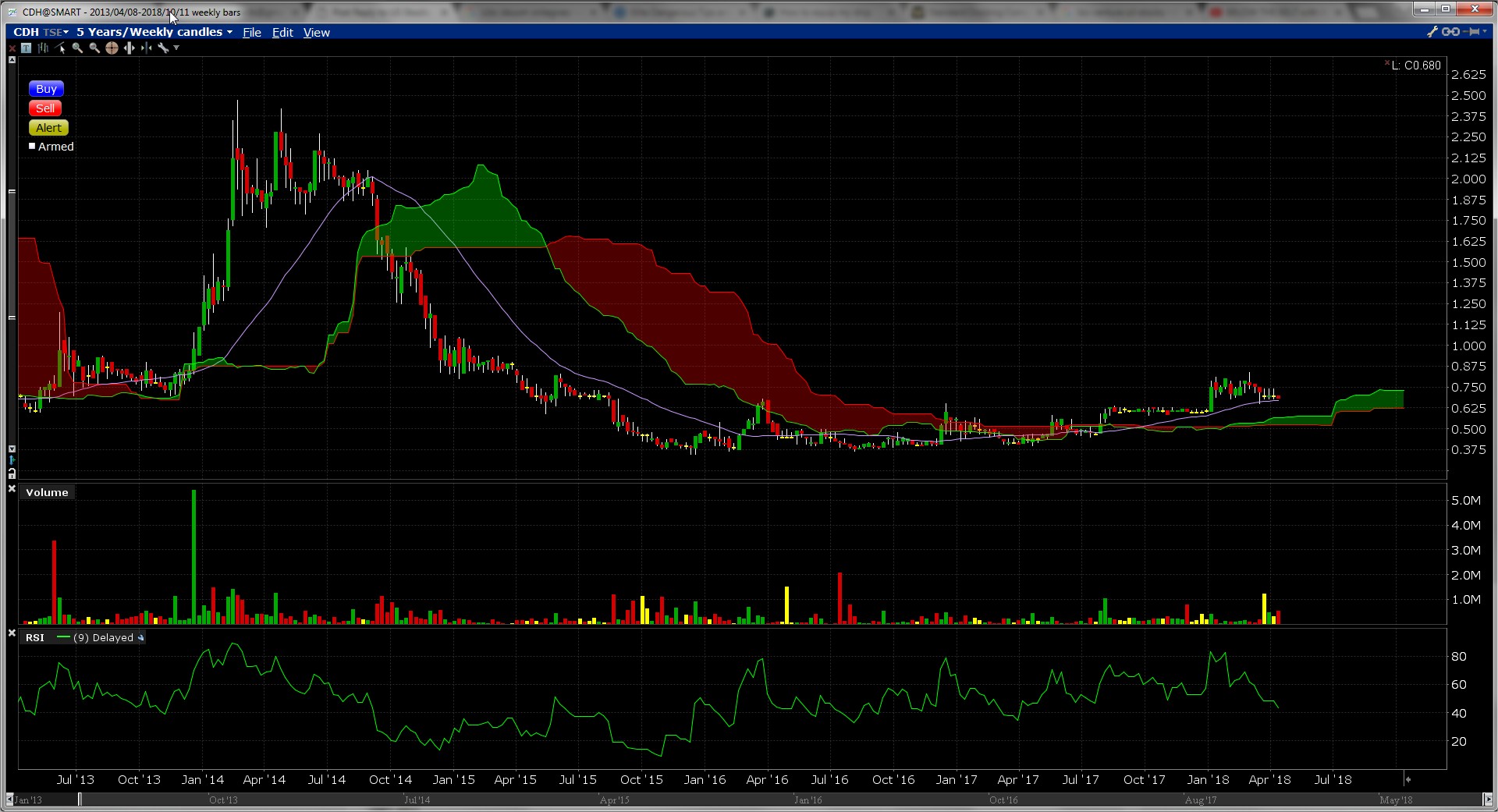
Task: Open the CDH TSE exchange dropdown
Action: 55,32
